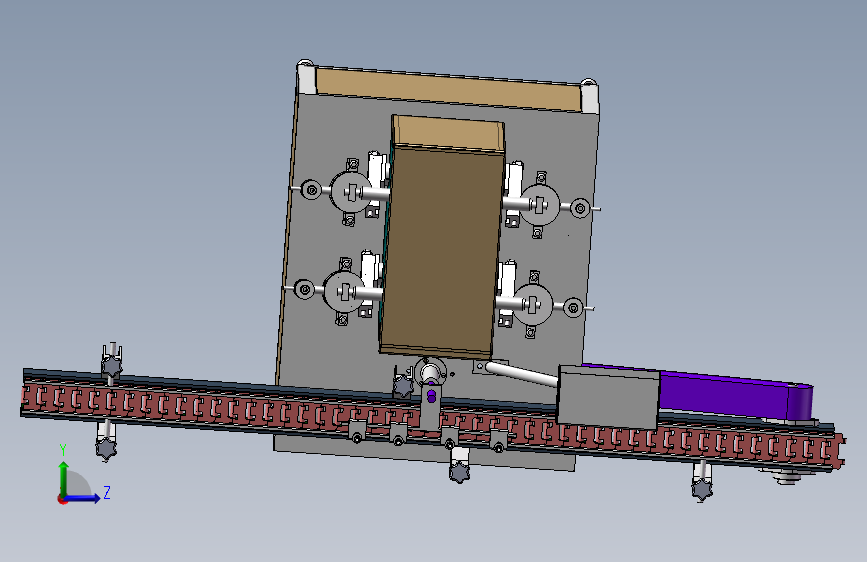Select the star knob below the conveyor's right end
Image resolution: width=867 pixels, height=562 pixels.
point(702,488)
